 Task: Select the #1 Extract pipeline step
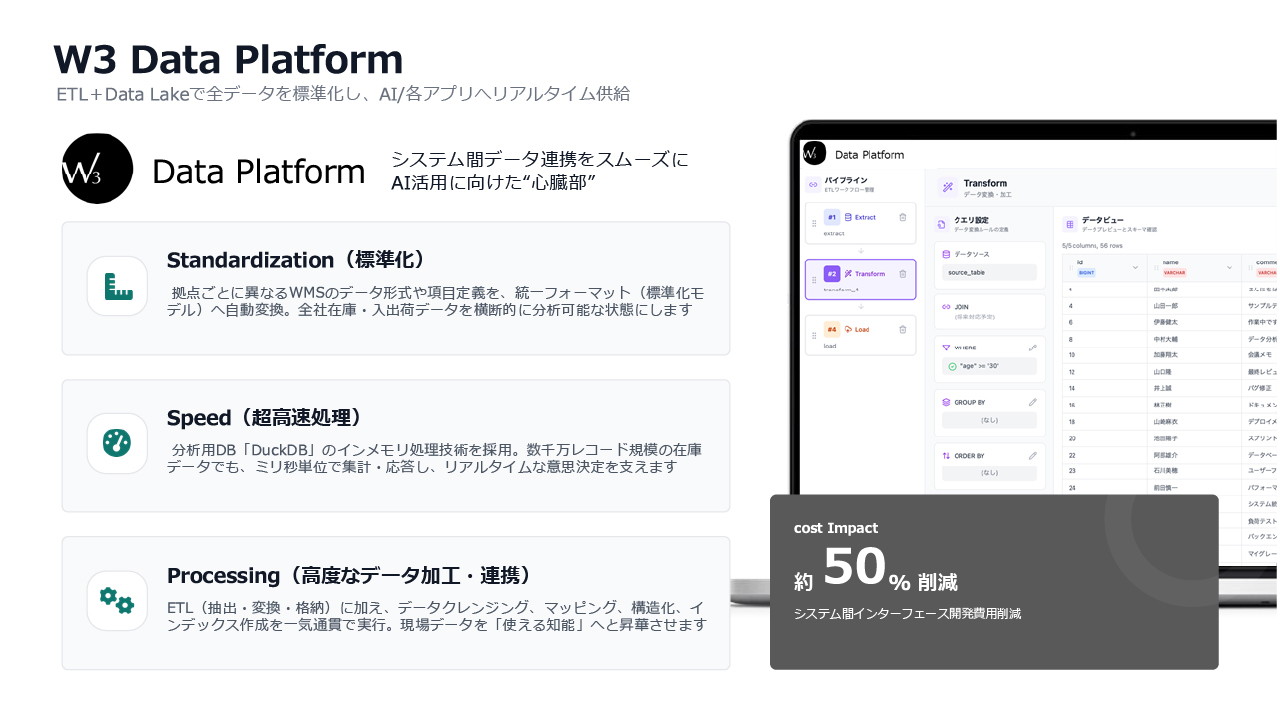(860, 223)
